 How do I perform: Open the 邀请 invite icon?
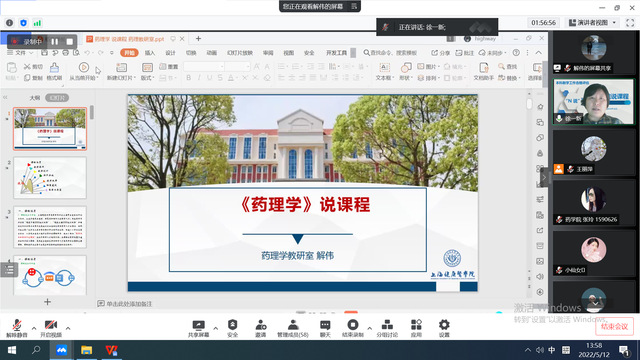point(260,329)
